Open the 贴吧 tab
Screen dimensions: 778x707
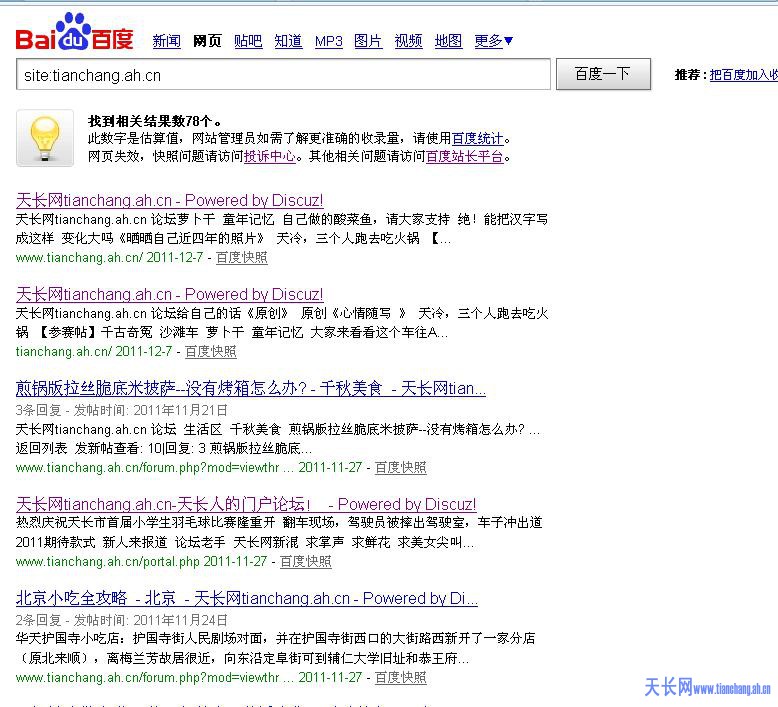tap(248, 41)
